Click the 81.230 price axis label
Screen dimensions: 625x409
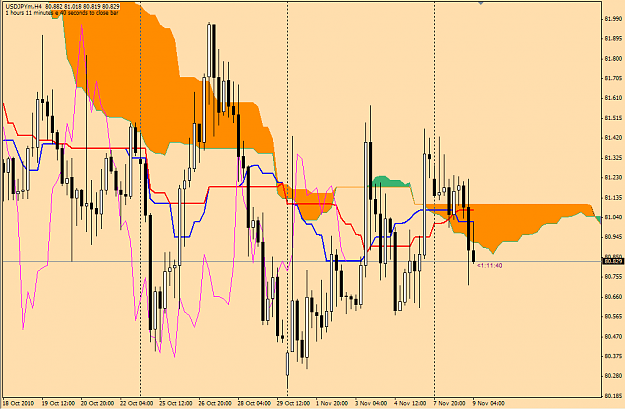613,177
